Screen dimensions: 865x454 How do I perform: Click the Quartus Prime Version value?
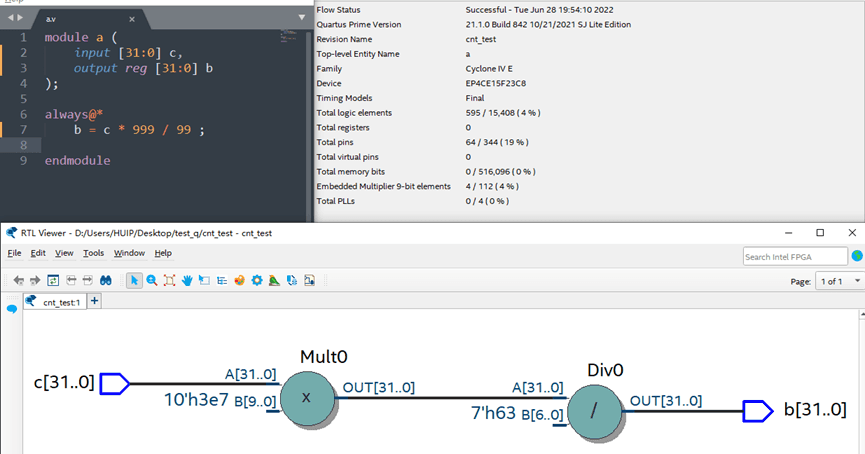tap(548, 24)
